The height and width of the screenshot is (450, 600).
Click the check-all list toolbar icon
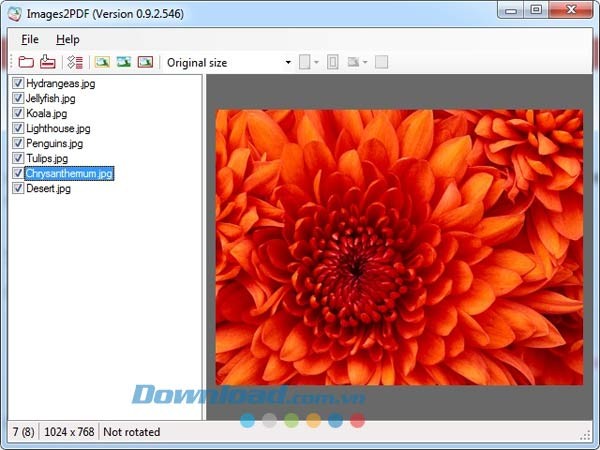(x=75, y=62)
